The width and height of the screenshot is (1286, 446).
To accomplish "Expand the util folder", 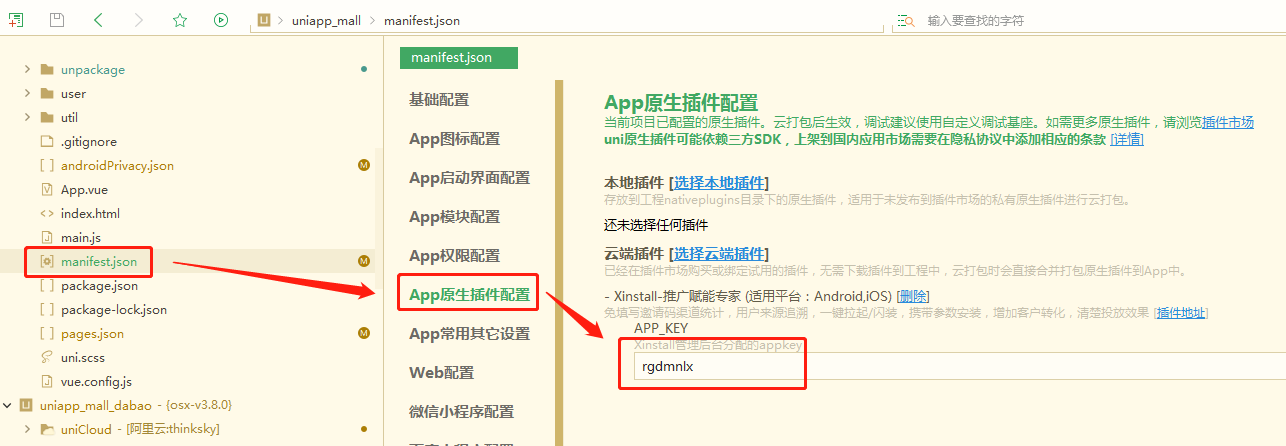I will point(27,118).
